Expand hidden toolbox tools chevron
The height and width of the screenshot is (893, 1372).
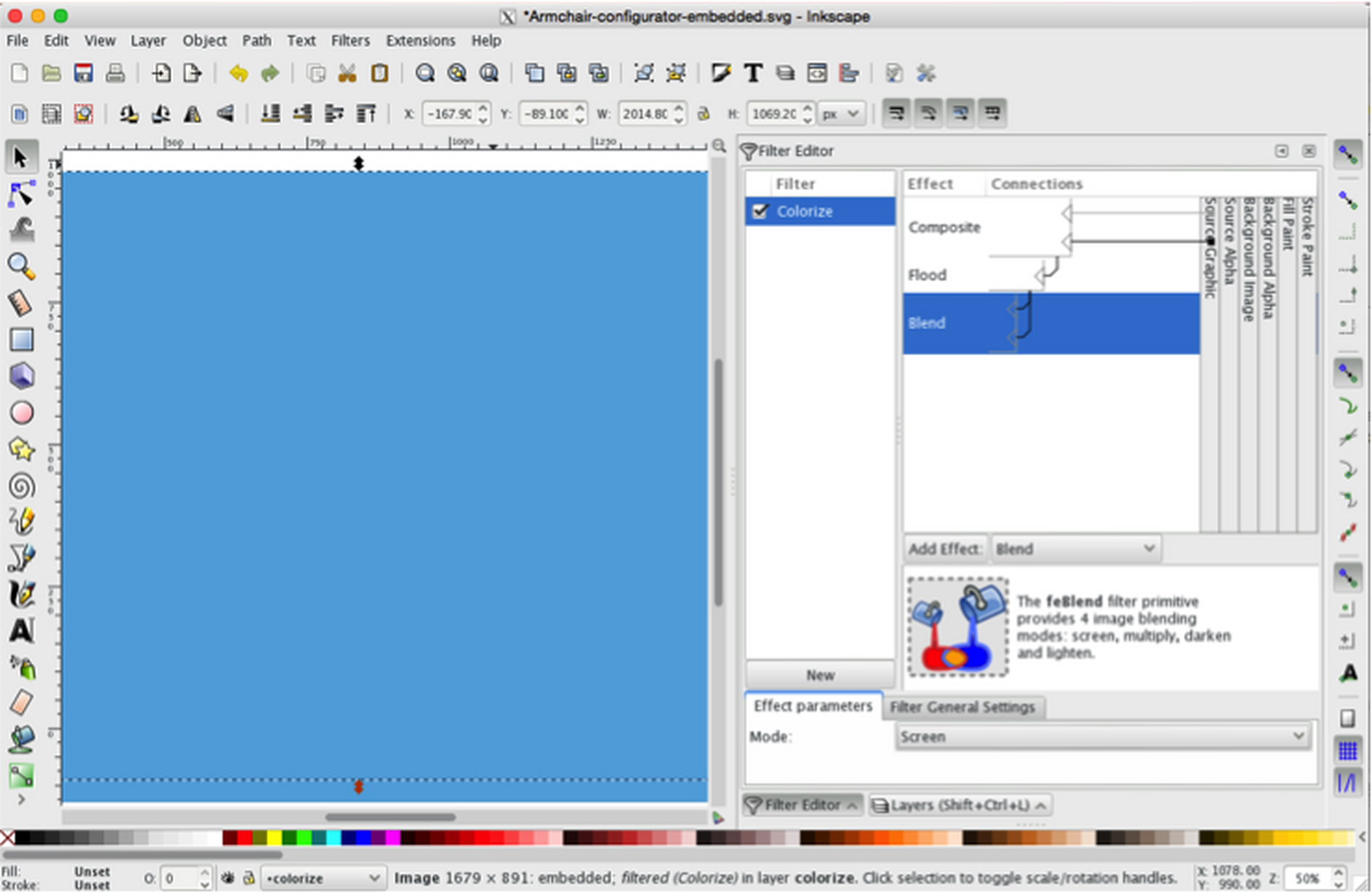pyautogui.click(x=21, y=800)
